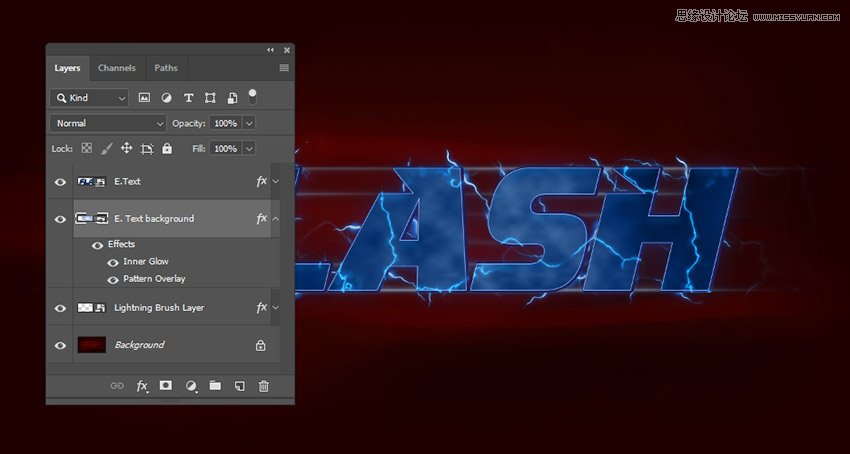850x454 pixels.
Task: Click the adjustment layer filter icon
Action: [166, 98]
